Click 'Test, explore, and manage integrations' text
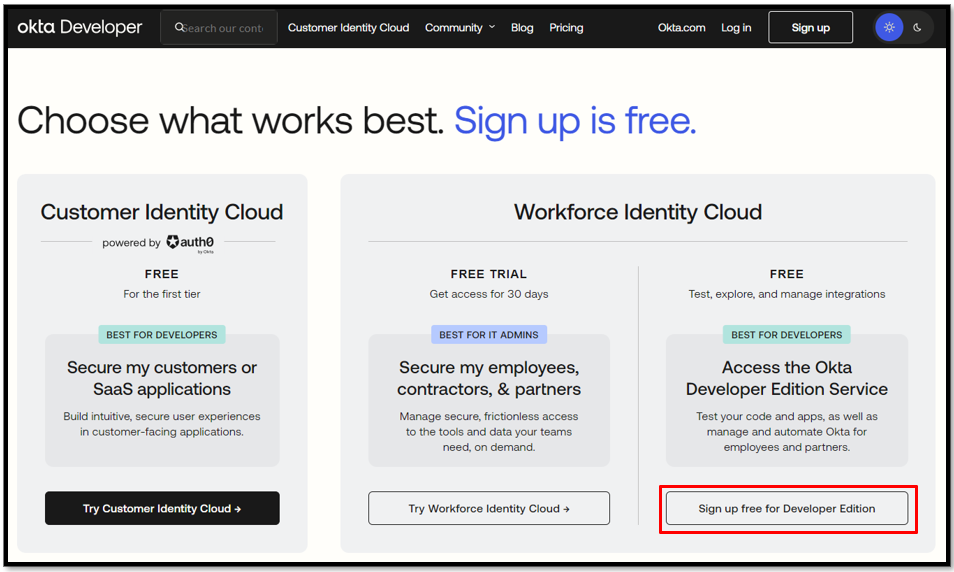This screenshot has height=572, width=954. (x=787, y=294)
